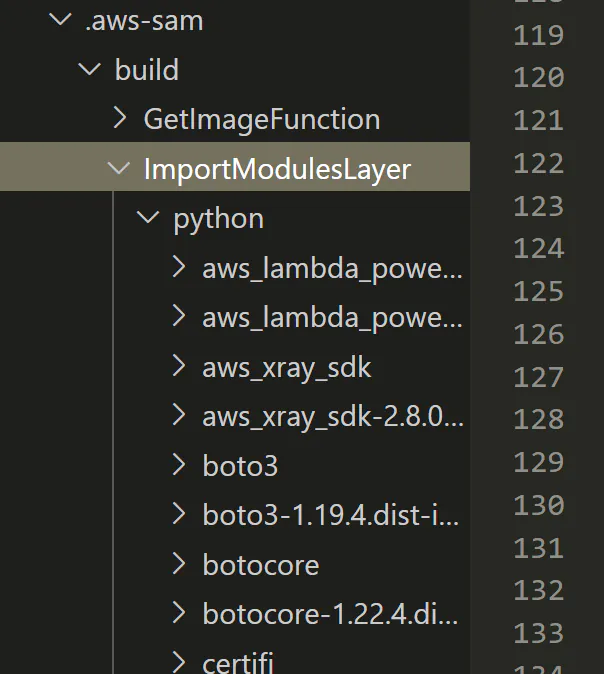
Task: Expand the GetImageFunction folder chevron
Action: 120,118
